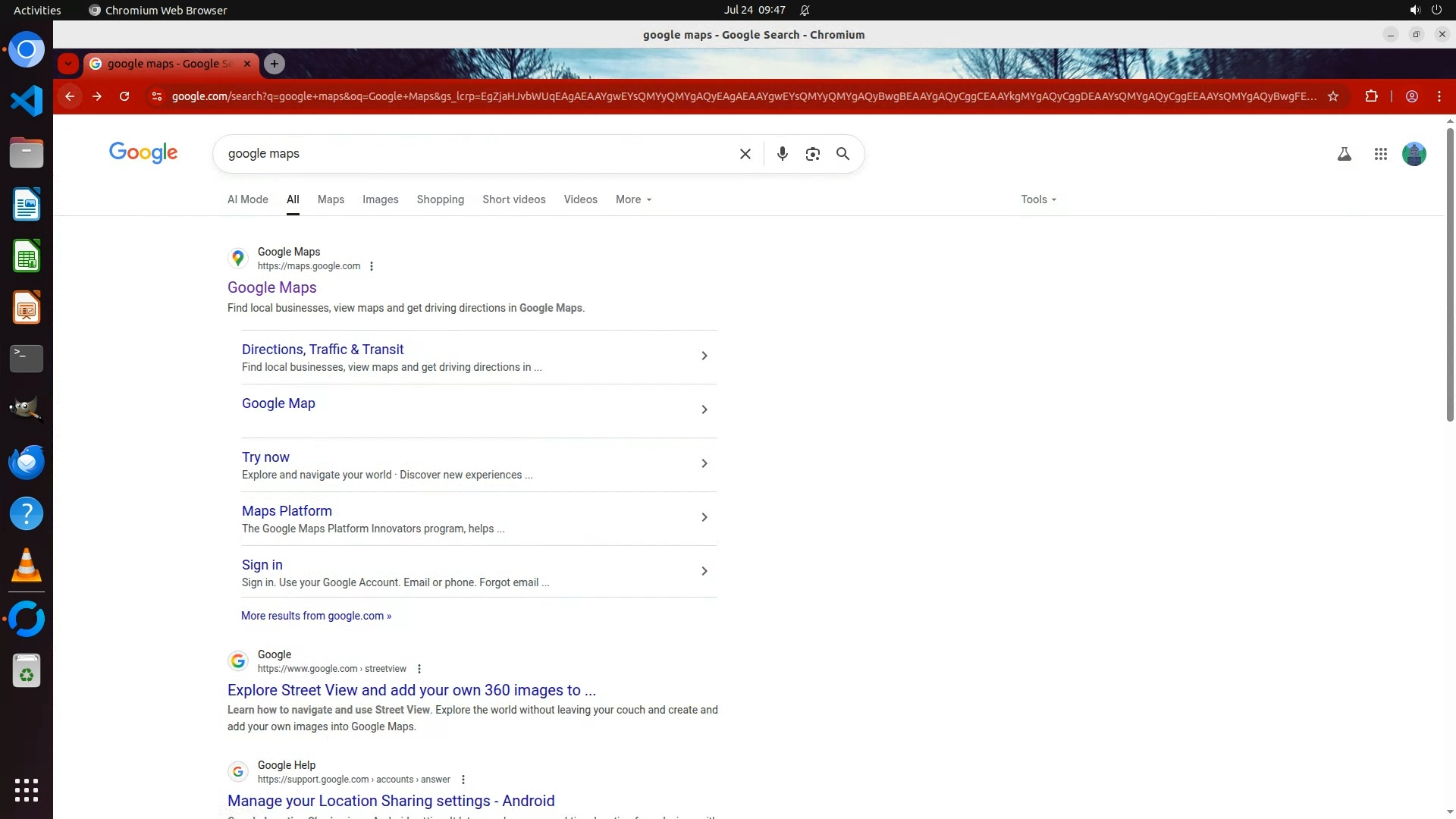The image size is (1456, 819).
Task: Open the Google apps grid
Action: point(1380,154)
